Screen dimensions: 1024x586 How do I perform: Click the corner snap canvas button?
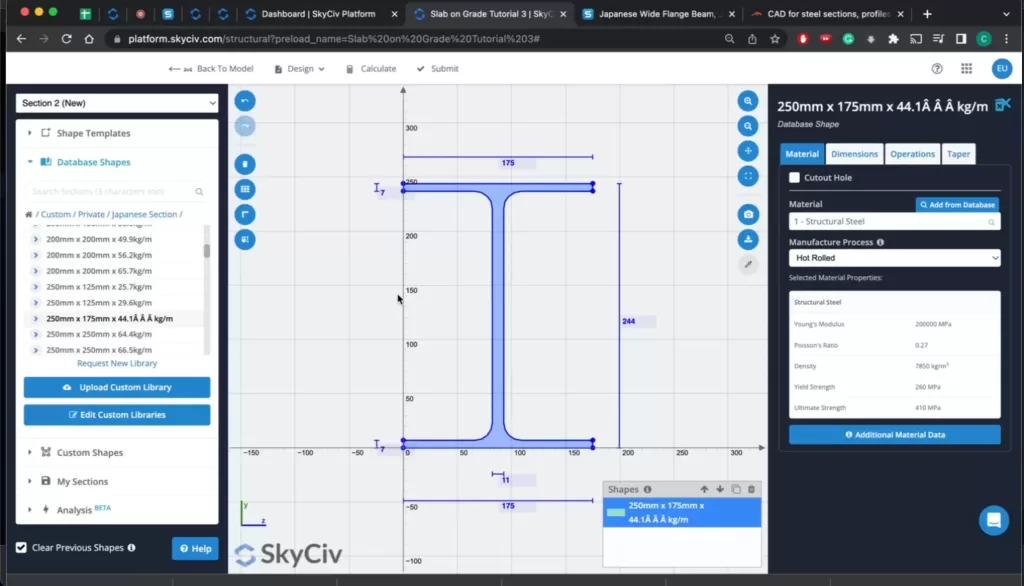(245, 214)
